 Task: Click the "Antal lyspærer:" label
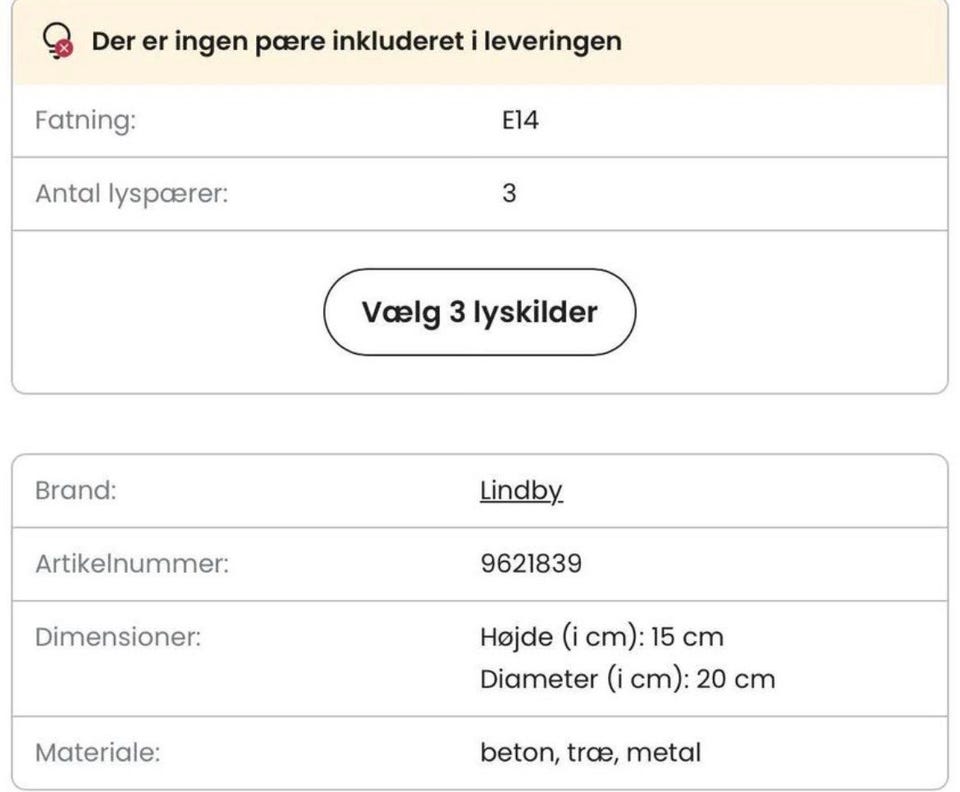point(131,193)
